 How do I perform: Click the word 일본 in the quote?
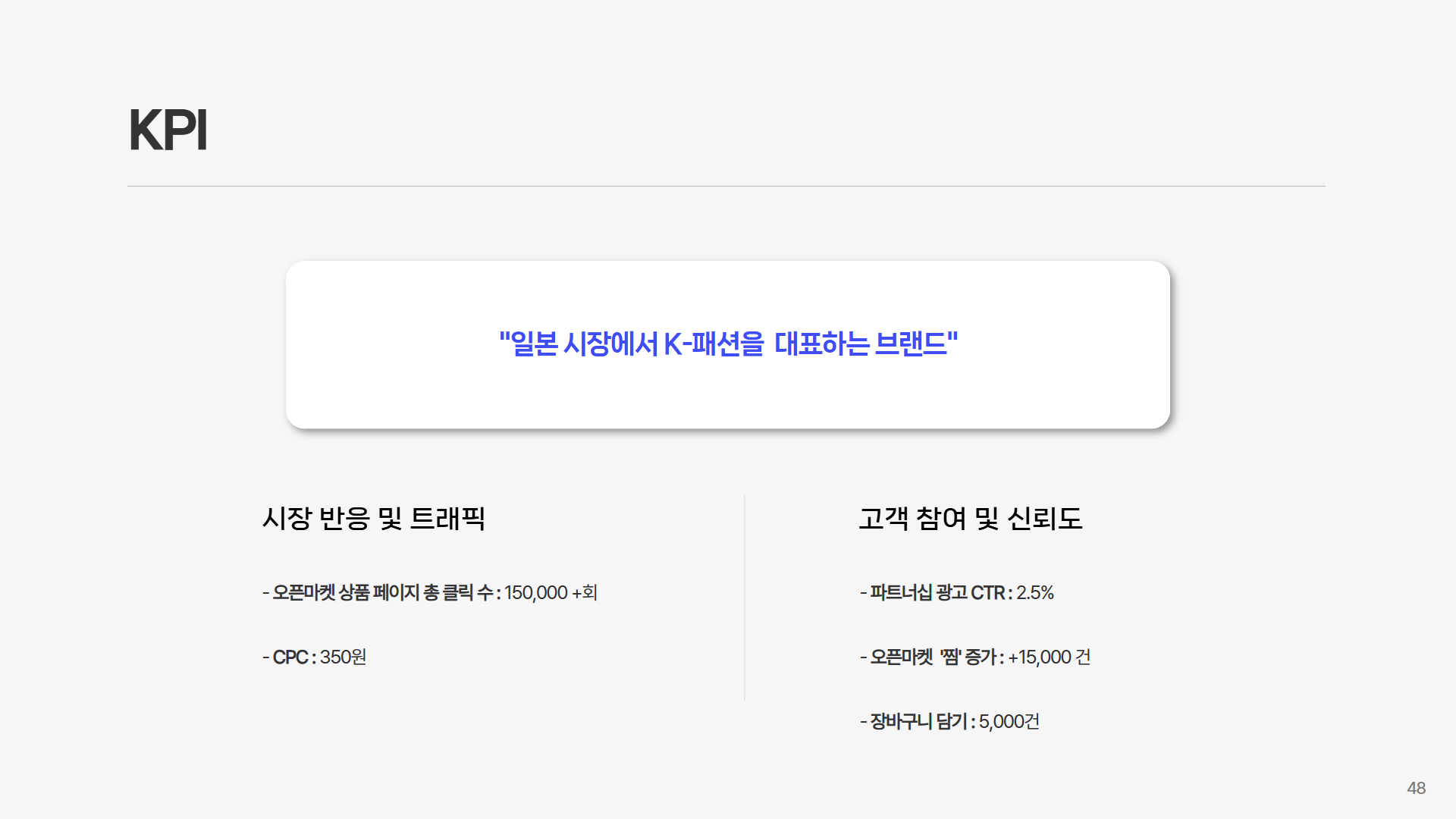(x=535, y=344)
